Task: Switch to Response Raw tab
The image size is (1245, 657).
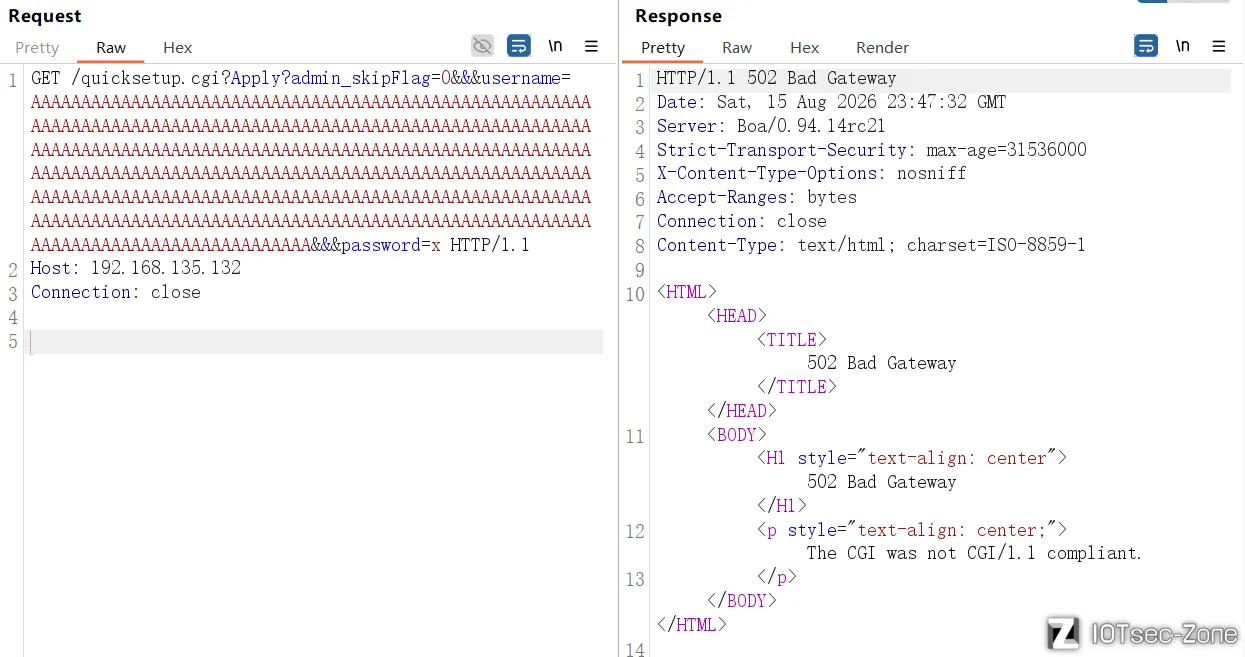Action: (x=737, y=47)
